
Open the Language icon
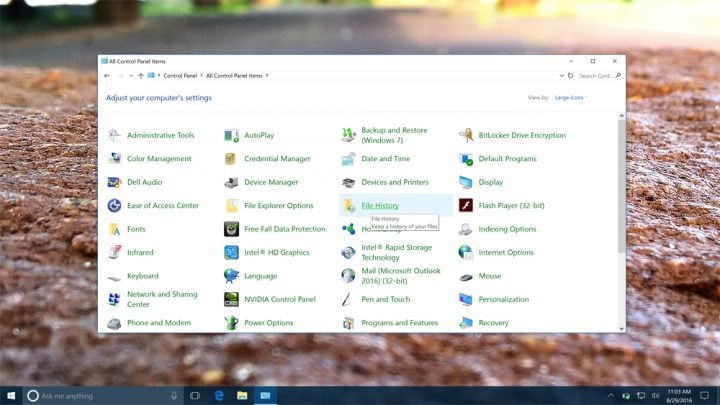tap(231, 276)
